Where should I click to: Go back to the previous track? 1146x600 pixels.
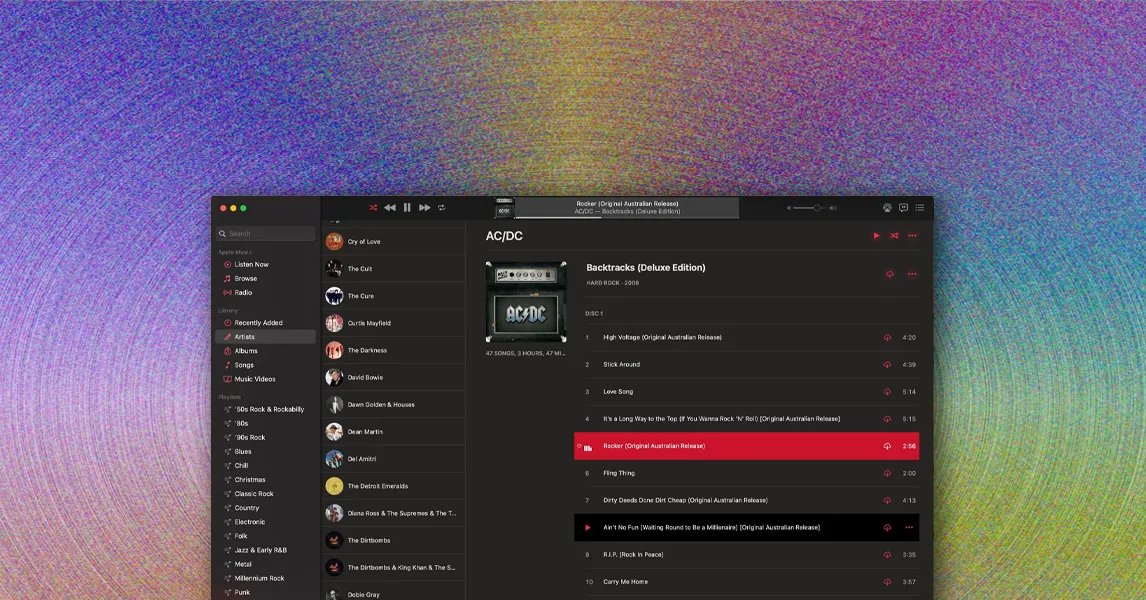pyautogui.click(x=390, y=208)
